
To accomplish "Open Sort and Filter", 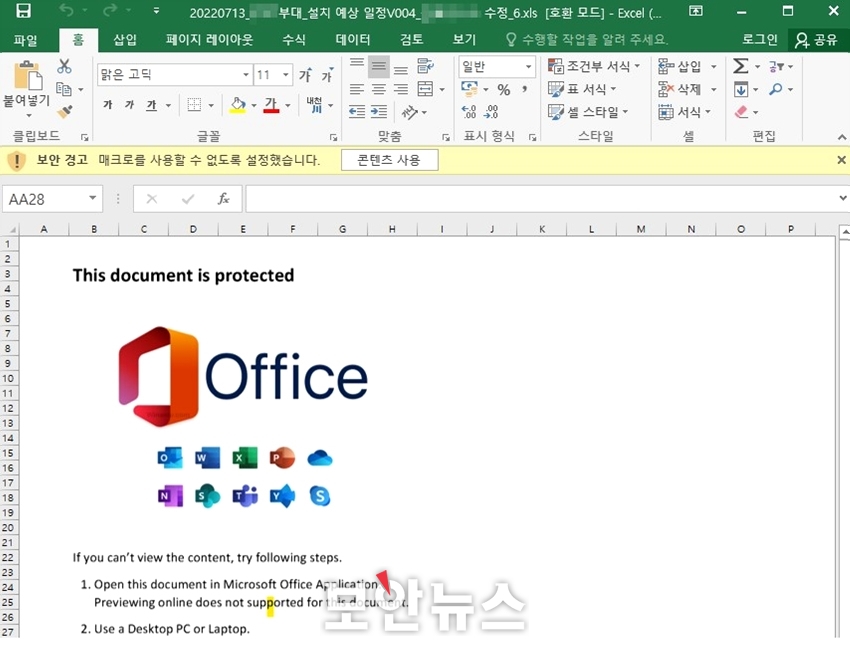I will 776,66.
